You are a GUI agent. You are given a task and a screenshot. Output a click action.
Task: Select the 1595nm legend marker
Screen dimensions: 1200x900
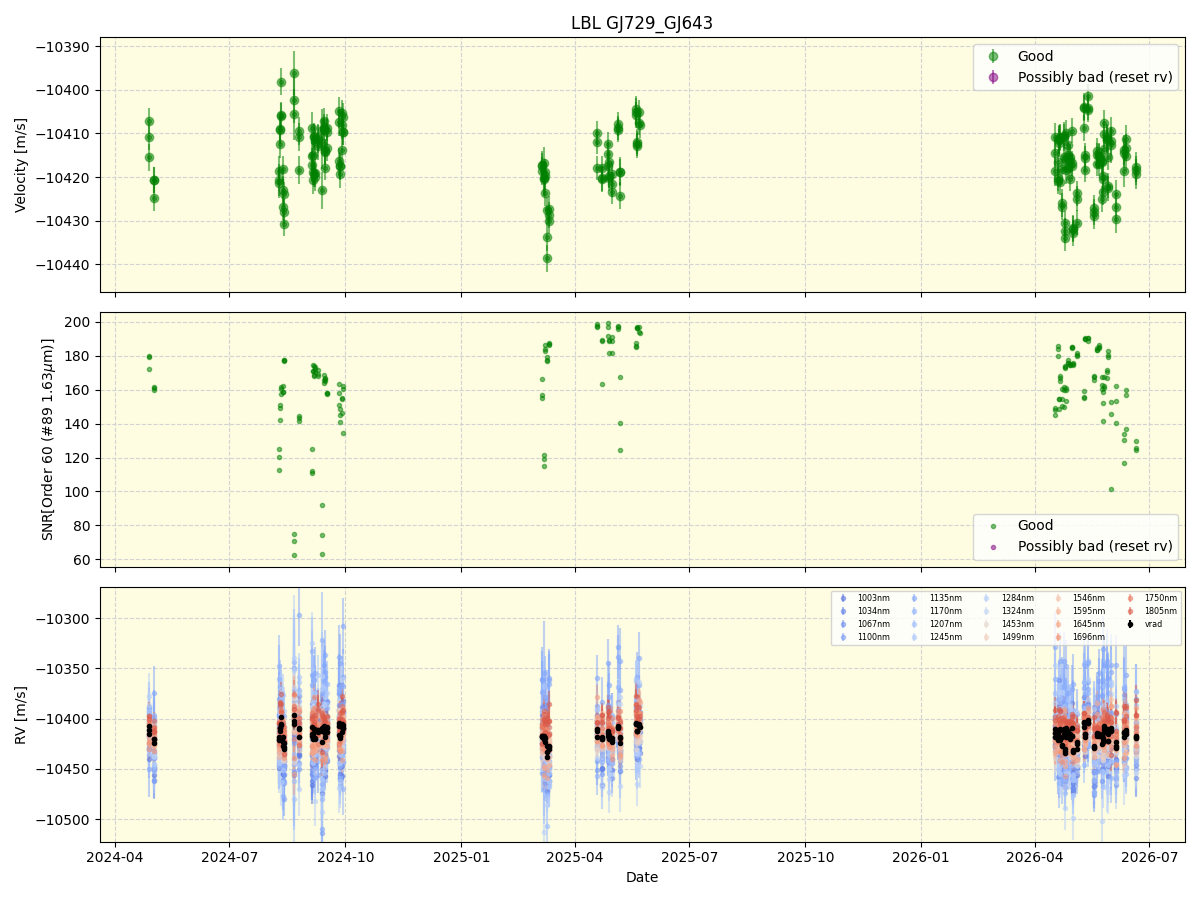point(1058,611)
